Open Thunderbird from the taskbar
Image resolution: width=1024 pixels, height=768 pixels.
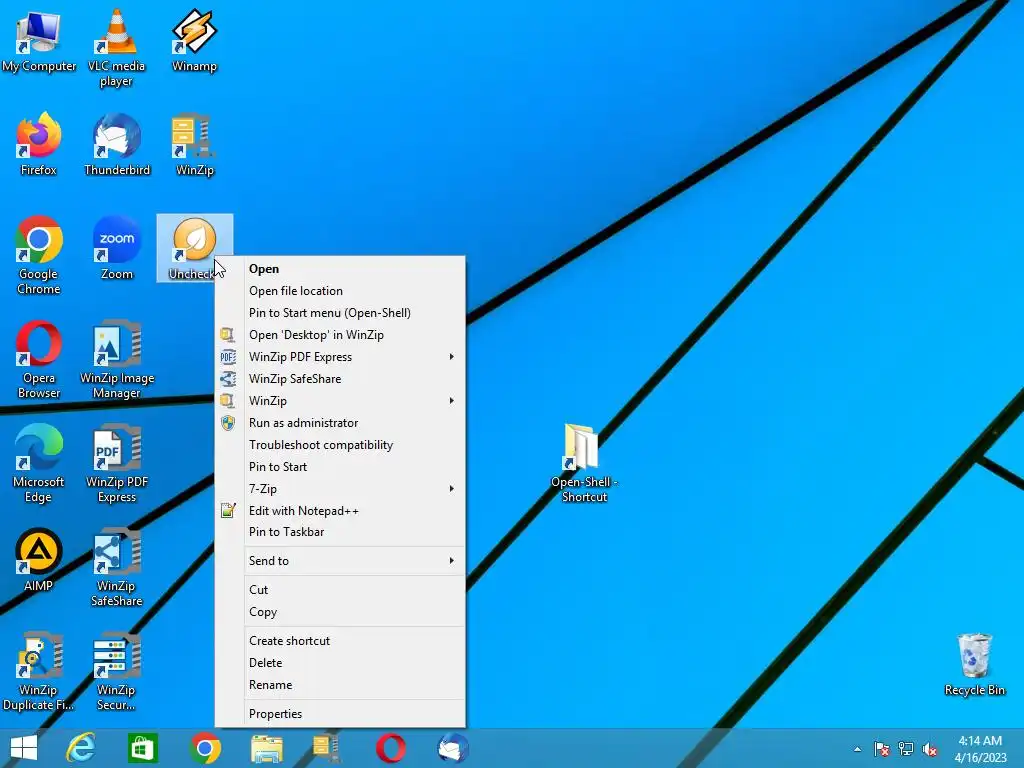click(x=453, y=748)
